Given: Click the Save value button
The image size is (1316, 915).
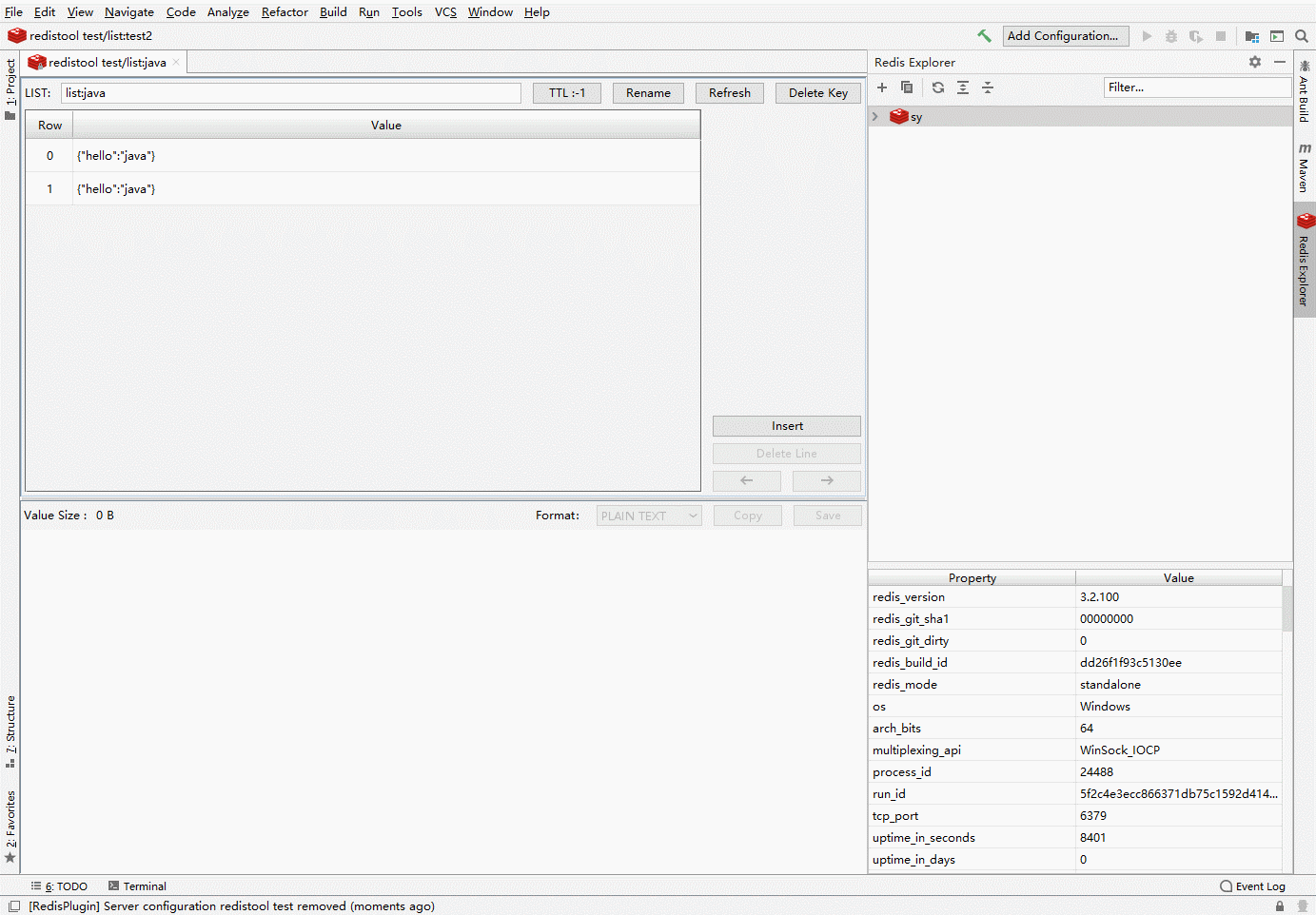Looking at the screenshot, I should click(828, 516).
